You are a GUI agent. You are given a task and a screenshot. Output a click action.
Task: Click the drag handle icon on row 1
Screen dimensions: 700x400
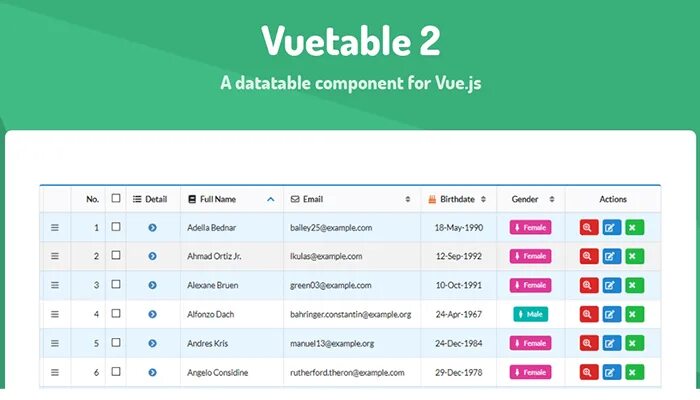pos(55,228)
